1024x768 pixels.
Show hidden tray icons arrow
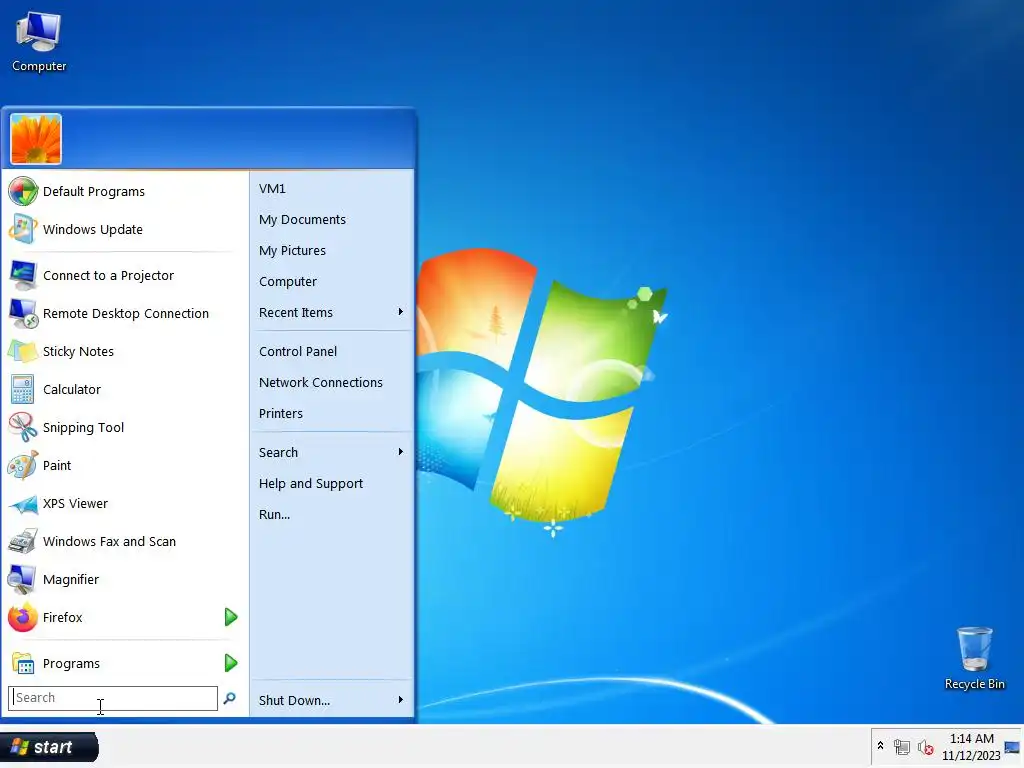pyautogui.click(x=880, y=746)
